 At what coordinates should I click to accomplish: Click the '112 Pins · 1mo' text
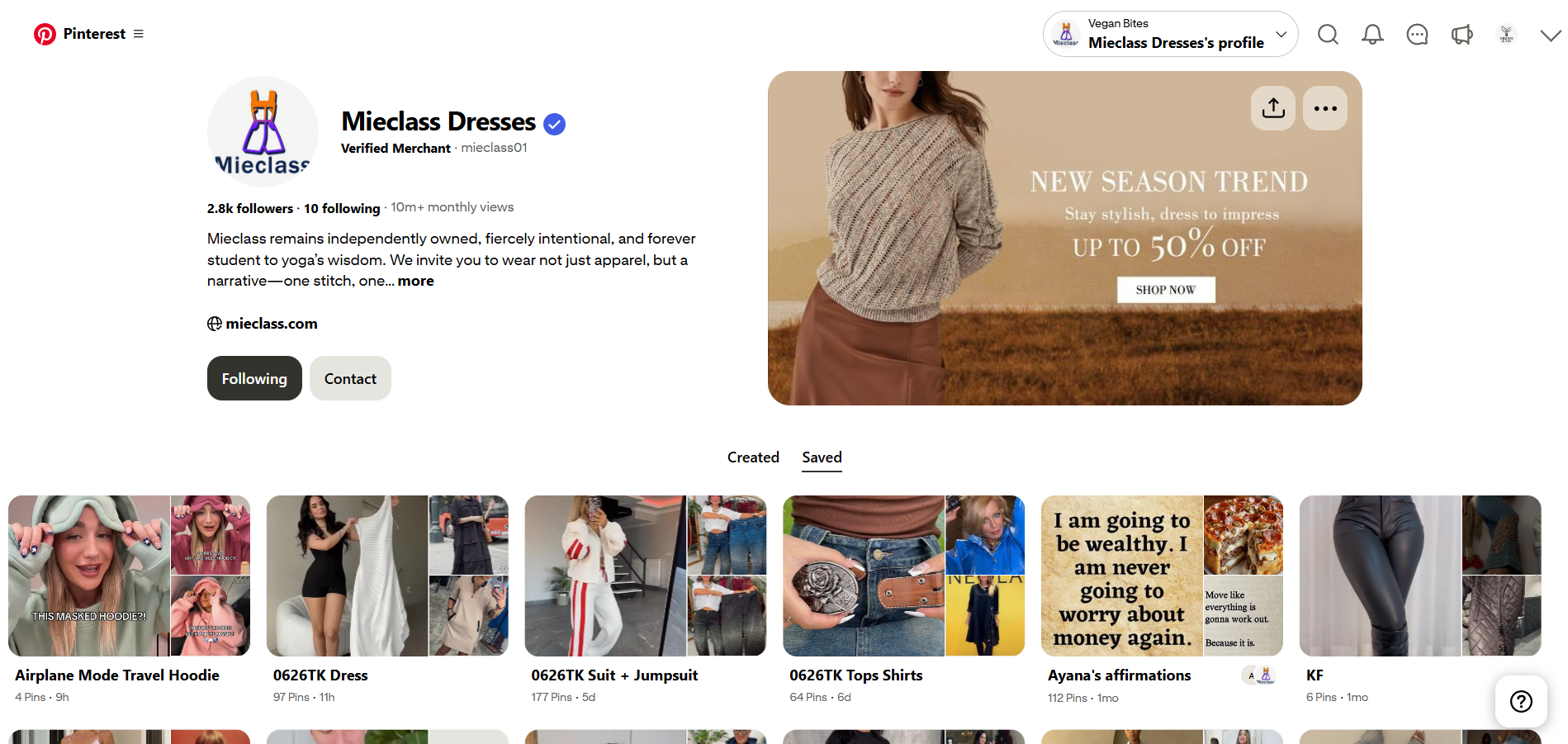pyautogui.click(x=1083, y=699)
